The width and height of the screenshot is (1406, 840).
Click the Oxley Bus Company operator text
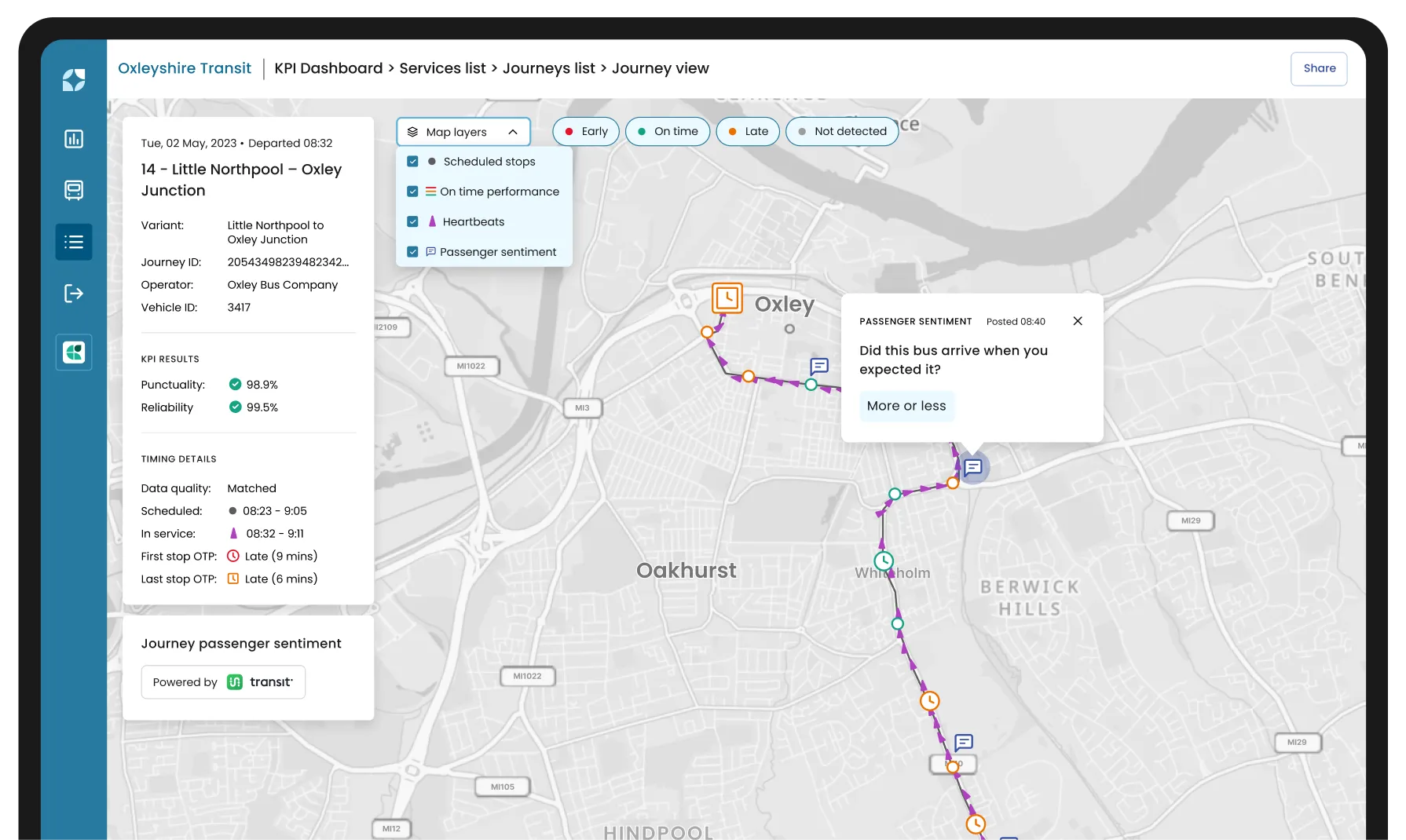tap(283, 285)
